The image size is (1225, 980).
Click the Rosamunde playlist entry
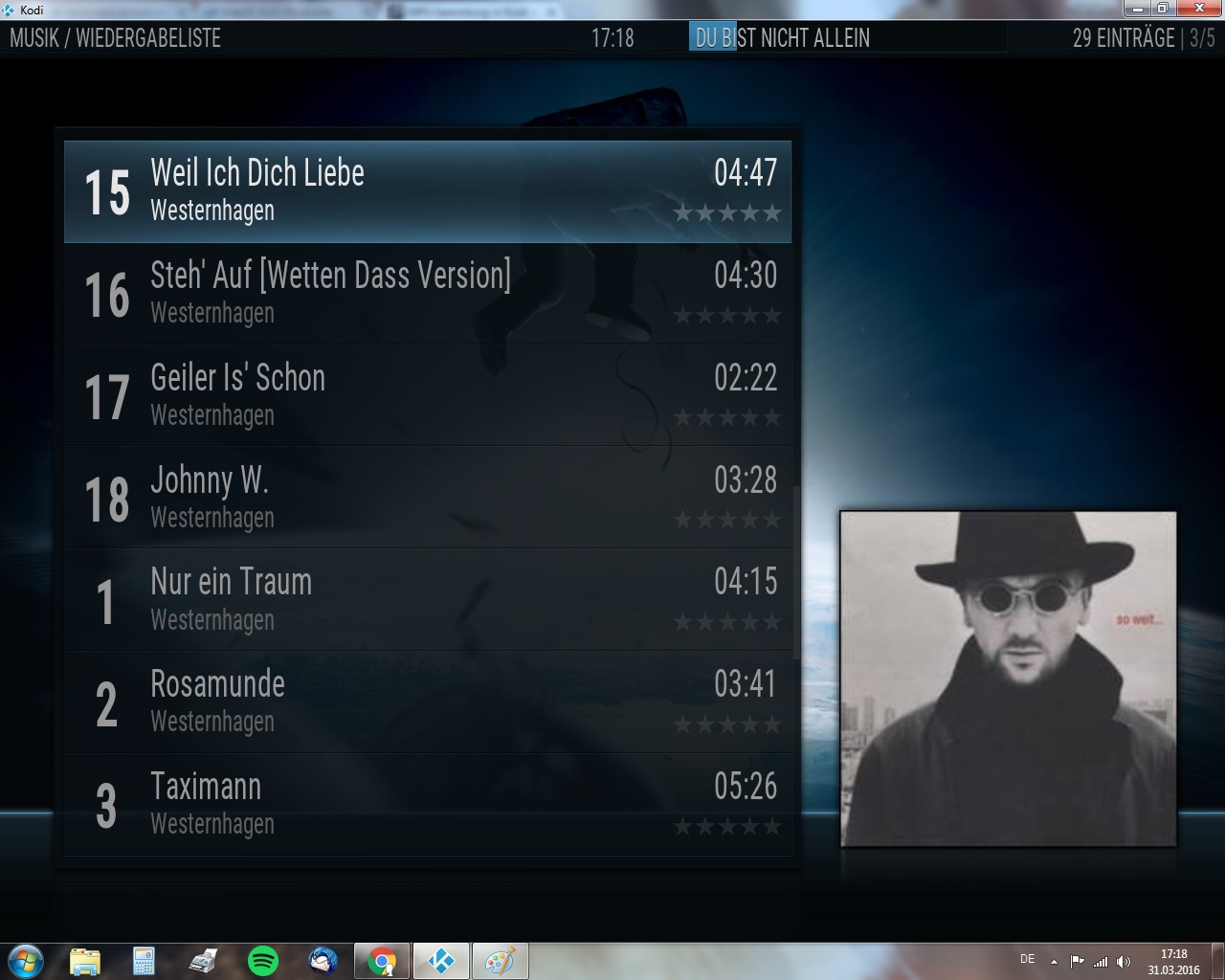(427, 702)
